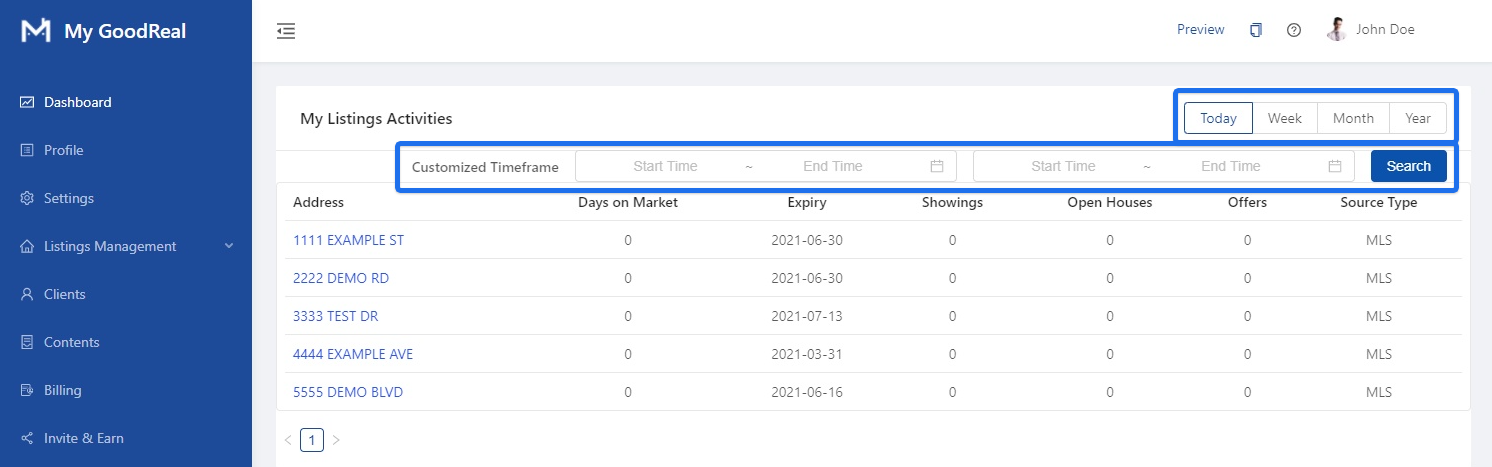The image size is (1492, 467).
Task: Switch timeframe to Week
Action: pos(1285,118)
